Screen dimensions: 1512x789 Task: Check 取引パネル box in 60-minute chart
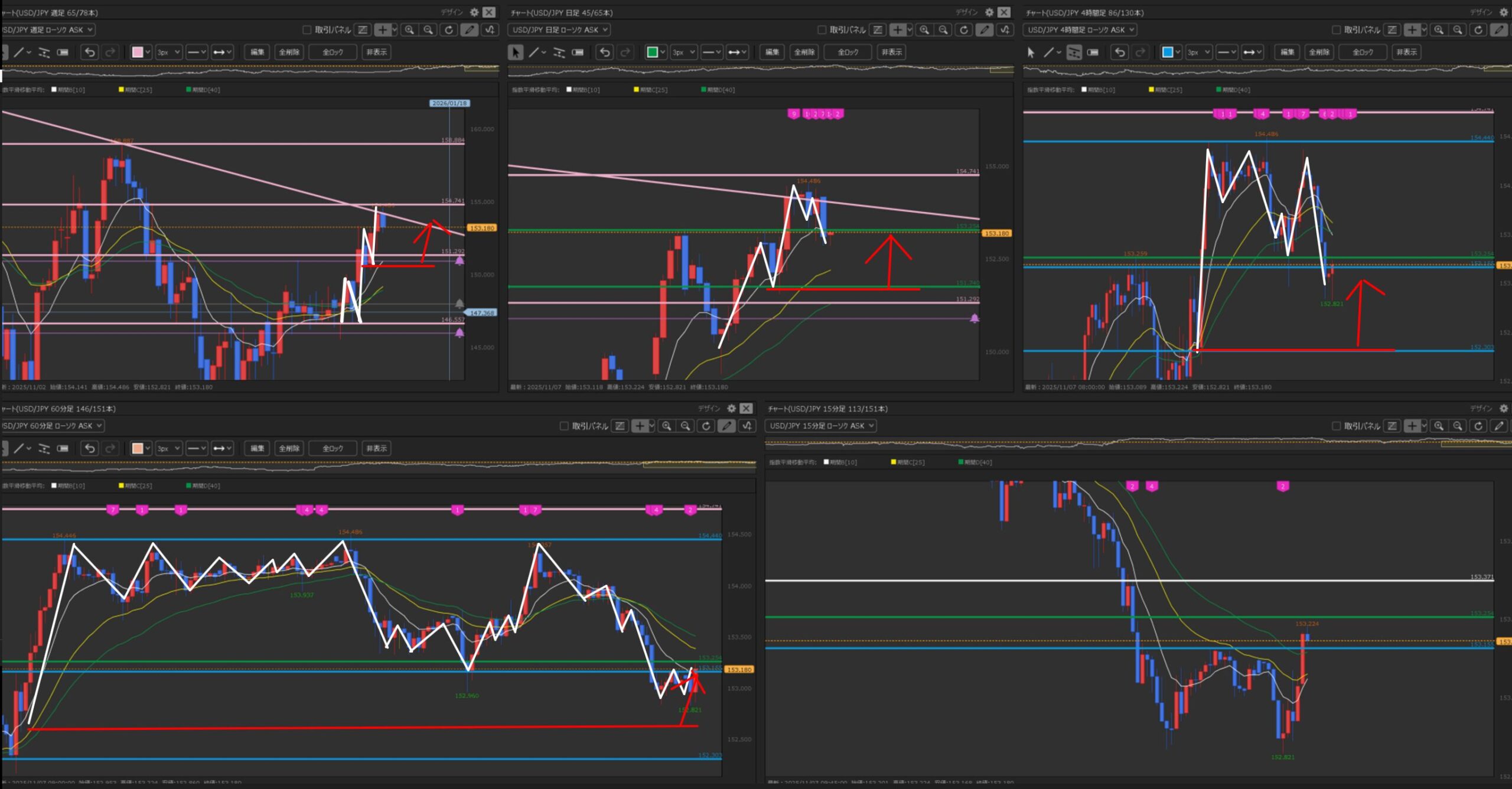click(x=563, y=426)
